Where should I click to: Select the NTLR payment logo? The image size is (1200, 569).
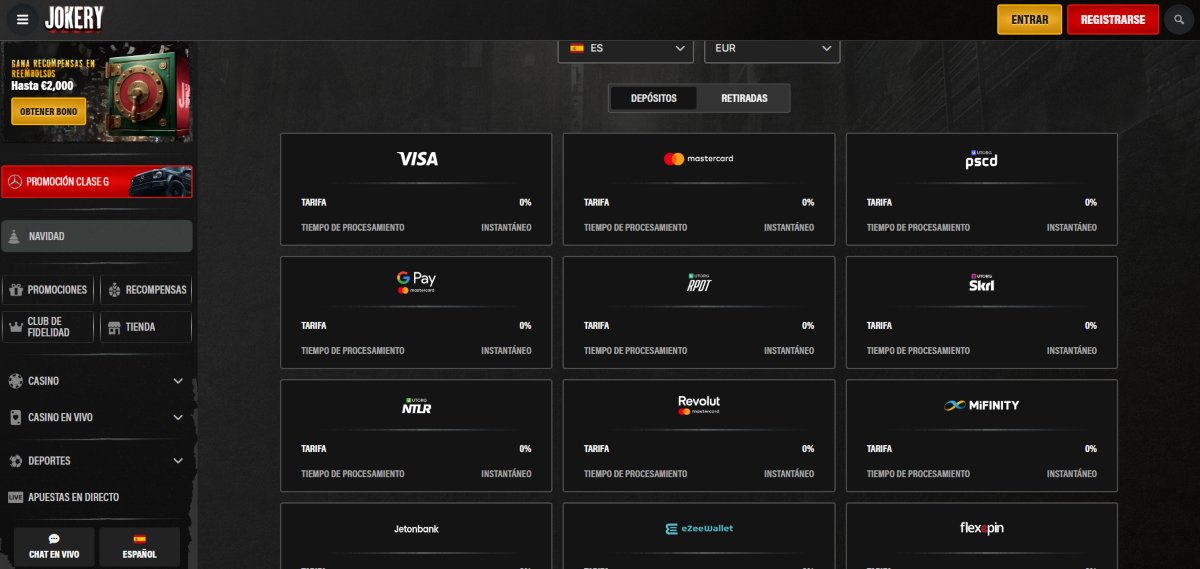tap(416, 405)
